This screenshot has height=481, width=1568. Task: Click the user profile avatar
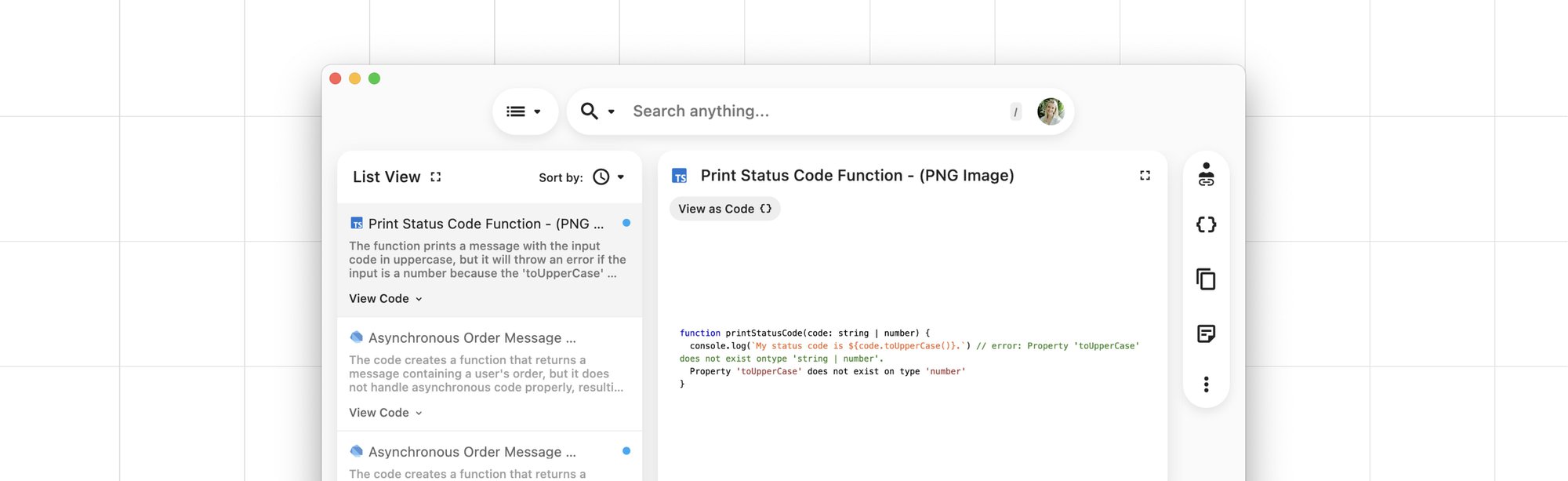[1050, 111]
